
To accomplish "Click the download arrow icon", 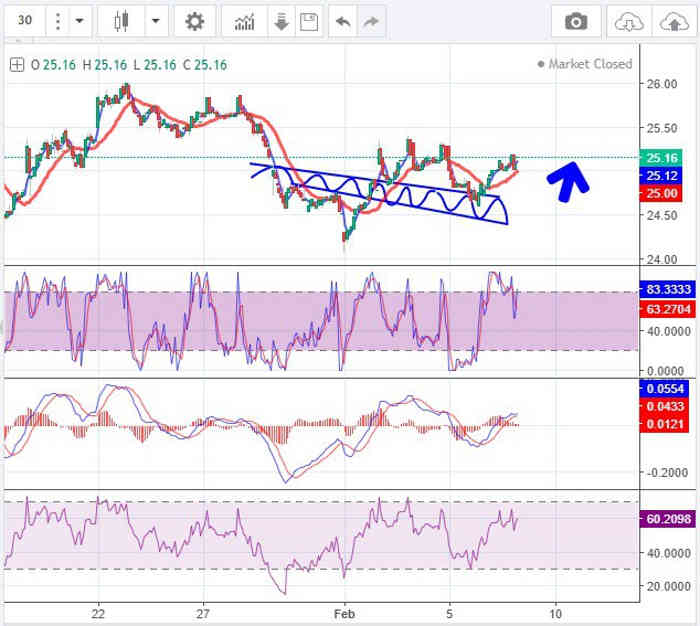I will 281,21.
